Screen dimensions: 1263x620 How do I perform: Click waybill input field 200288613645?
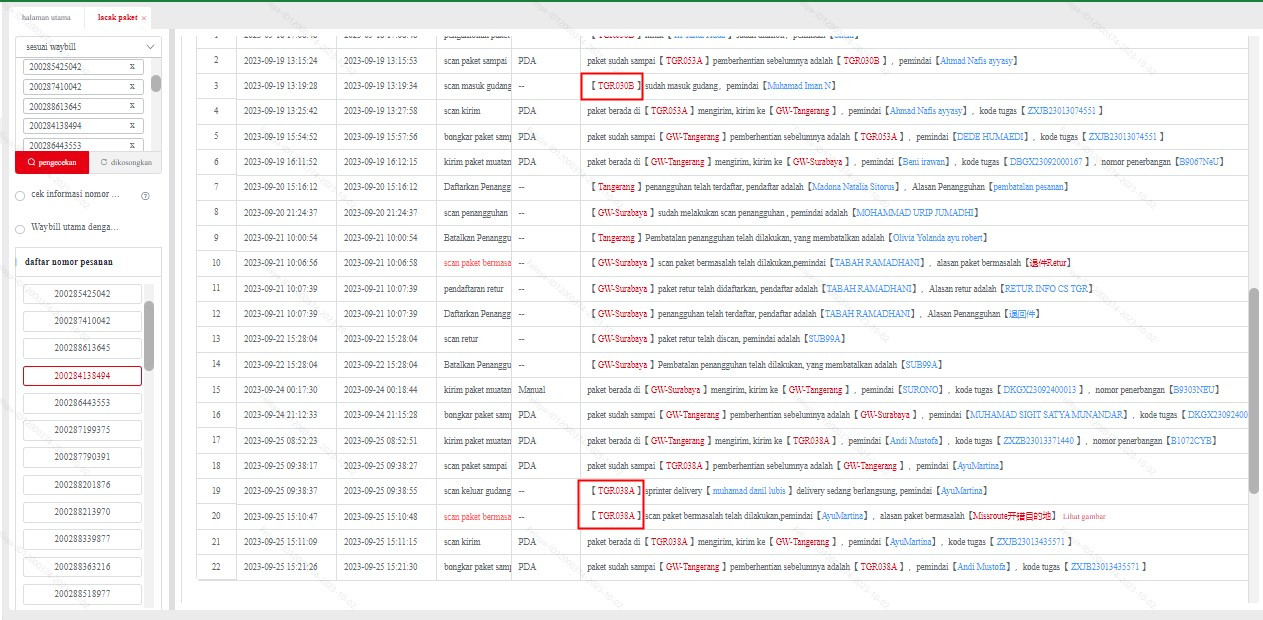pyautogui.click(x=83, y=106)
